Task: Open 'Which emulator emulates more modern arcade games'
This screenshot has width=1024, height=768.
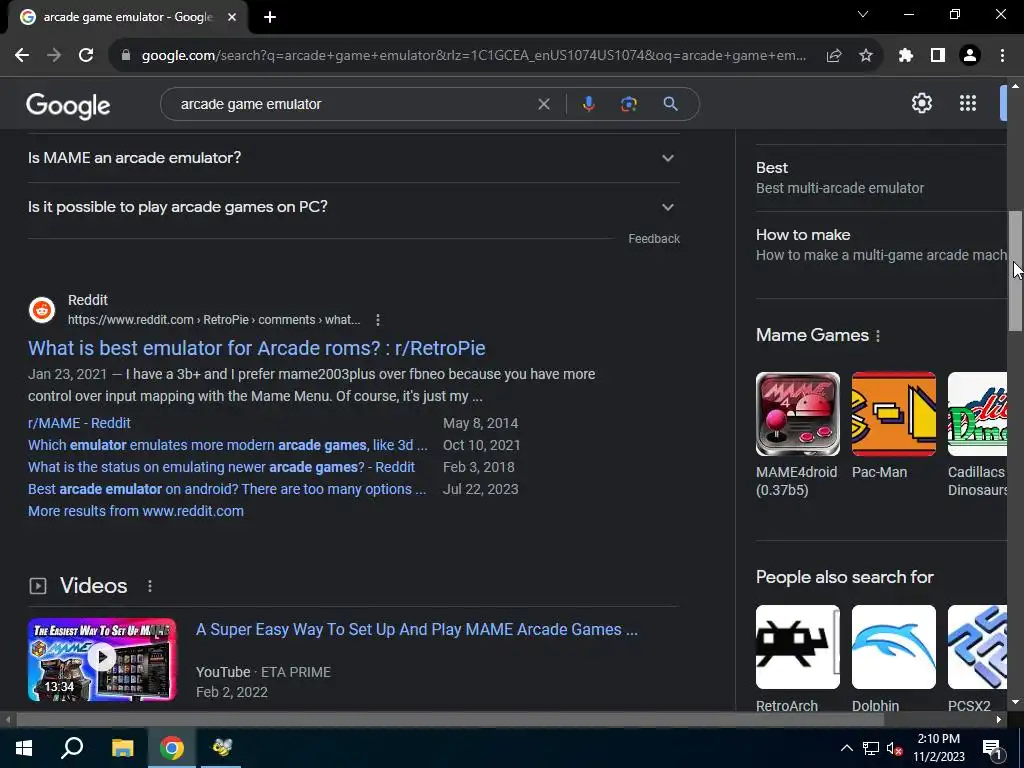Action: [x=227, y=445]
